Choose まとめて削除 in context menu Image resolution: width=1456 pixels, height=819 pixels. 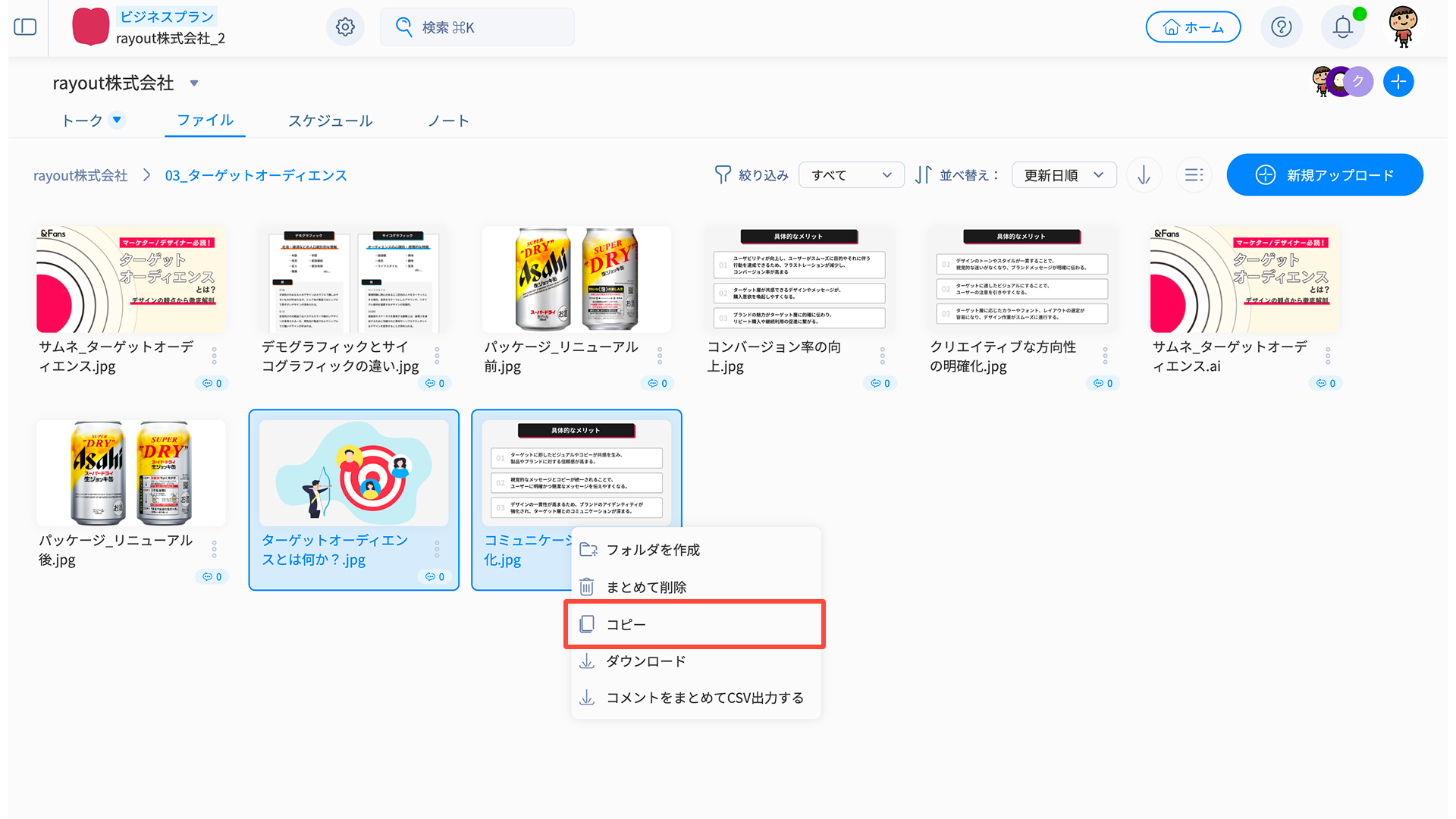click(x=646, y=587)
